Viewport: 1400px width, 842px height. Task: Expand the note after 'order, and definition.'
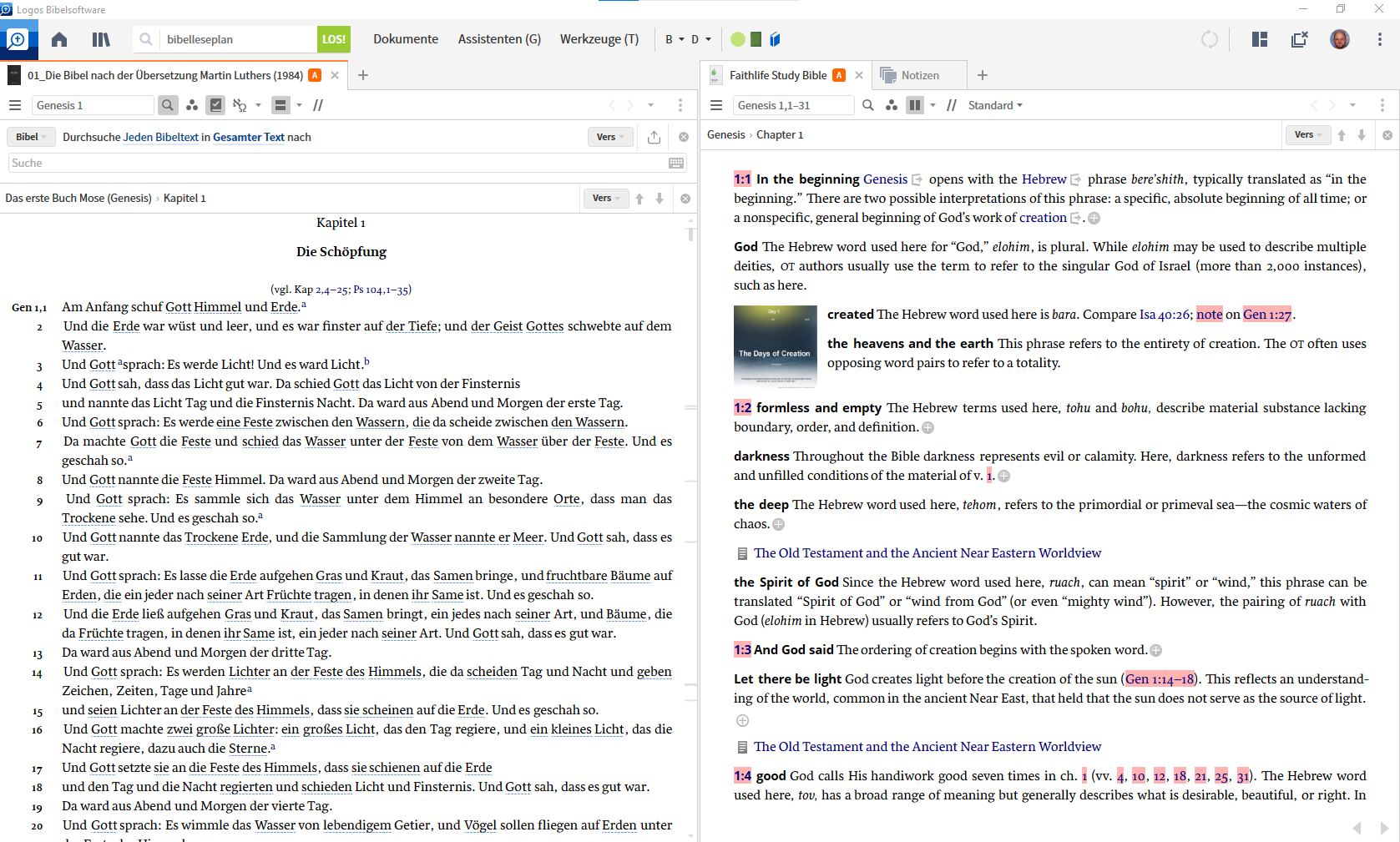(927, 428)
